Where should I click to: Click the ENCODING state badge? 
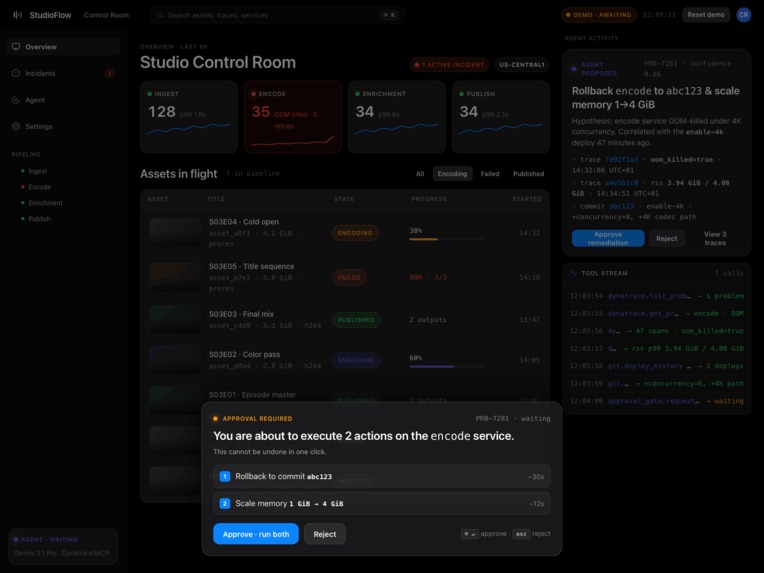tap(355, 233)
